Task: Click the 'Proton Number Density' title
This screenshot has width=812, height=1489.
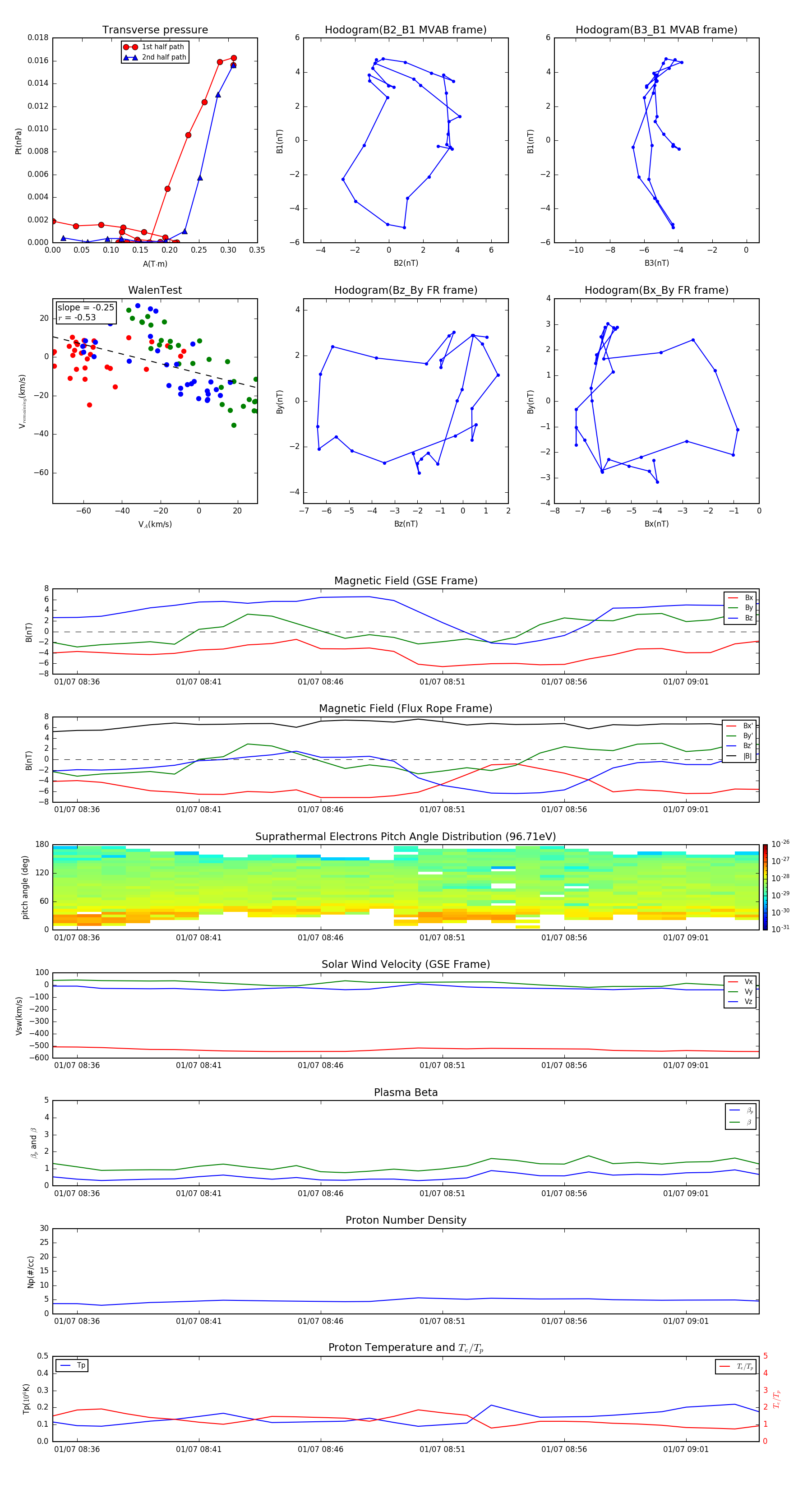Action: pyautogui.click(x=406, y=1220)
